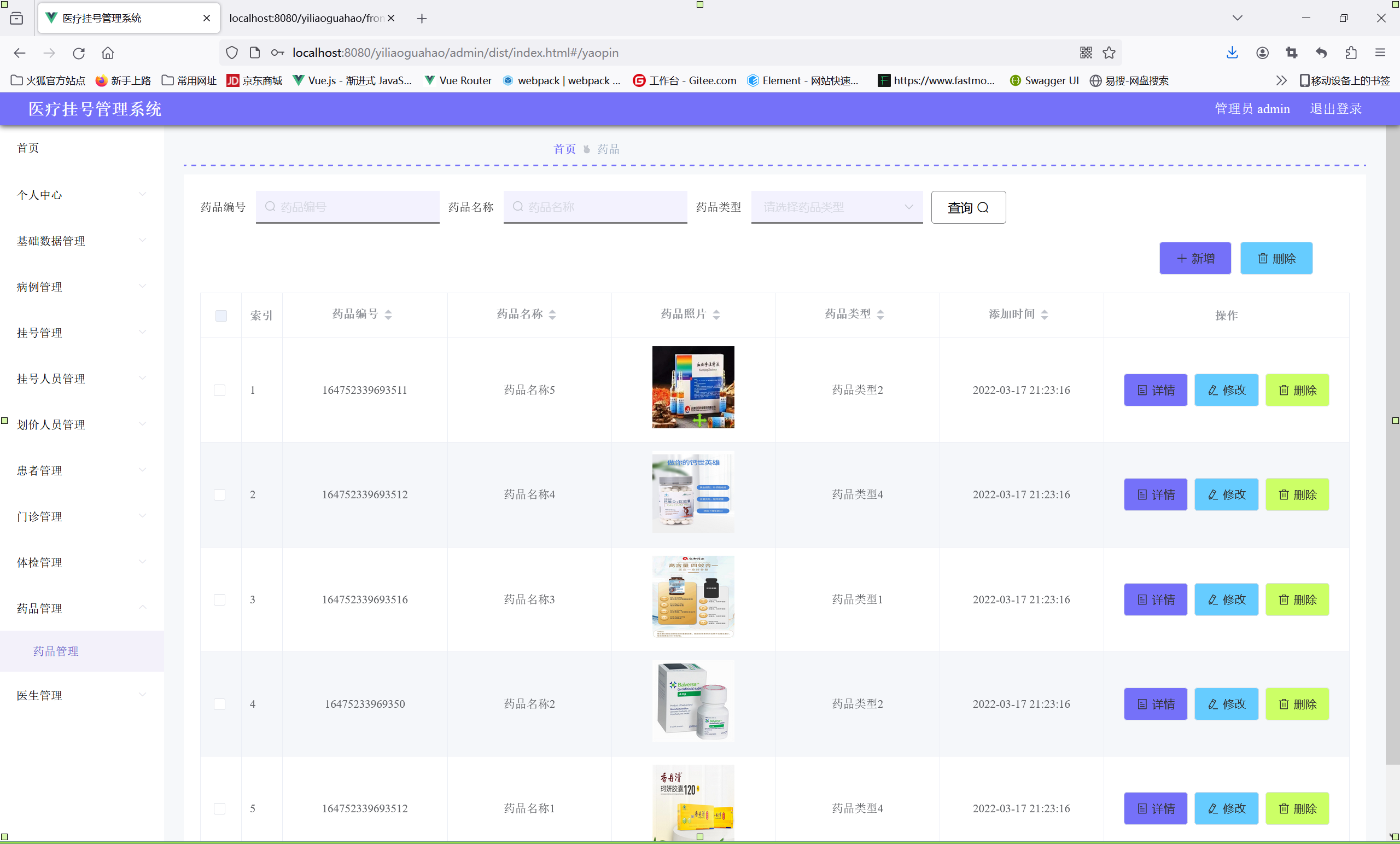Select 药品管理 submenu item
1400x844 pixels.
pyautogui.click(x=56, y=651)
